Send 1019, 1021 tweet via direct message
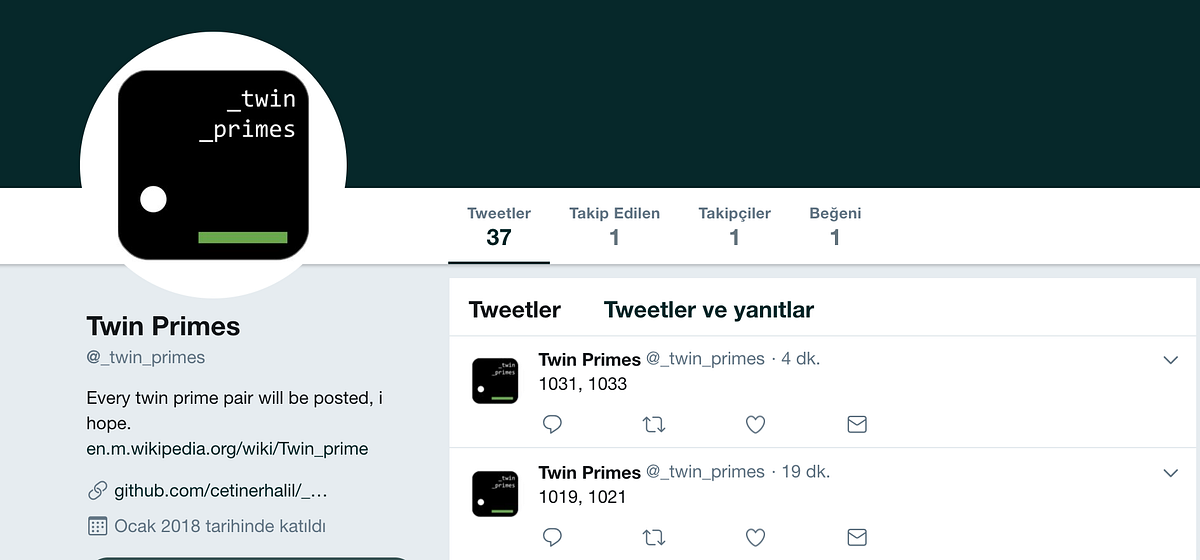 click(857, 537)
